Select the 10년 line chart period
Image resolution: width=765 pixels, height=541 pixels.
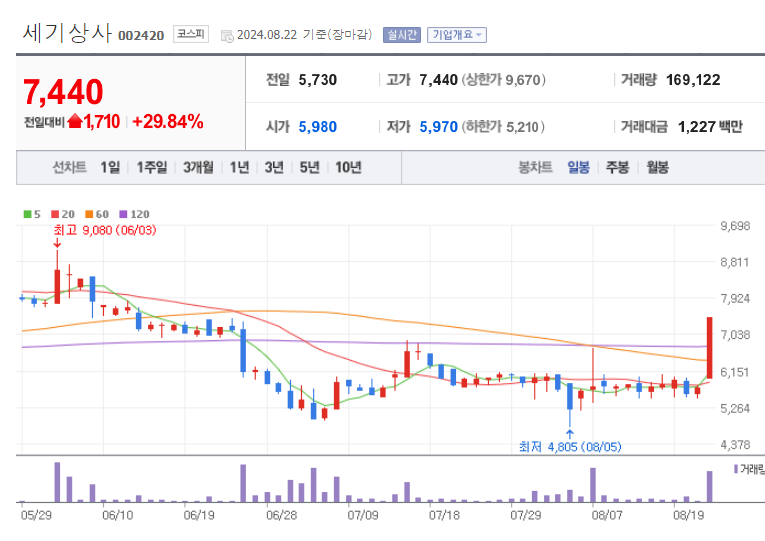[349, 167]
